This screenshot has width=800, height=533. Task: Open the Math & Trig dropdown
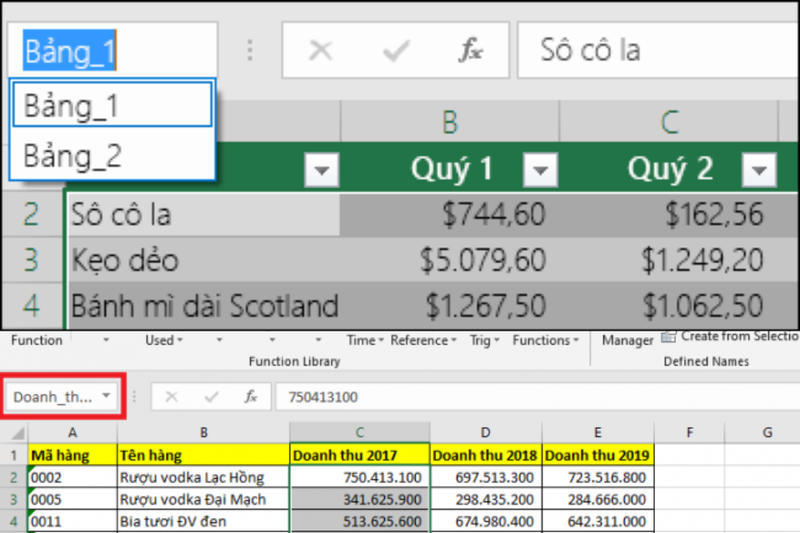(485, 340)
